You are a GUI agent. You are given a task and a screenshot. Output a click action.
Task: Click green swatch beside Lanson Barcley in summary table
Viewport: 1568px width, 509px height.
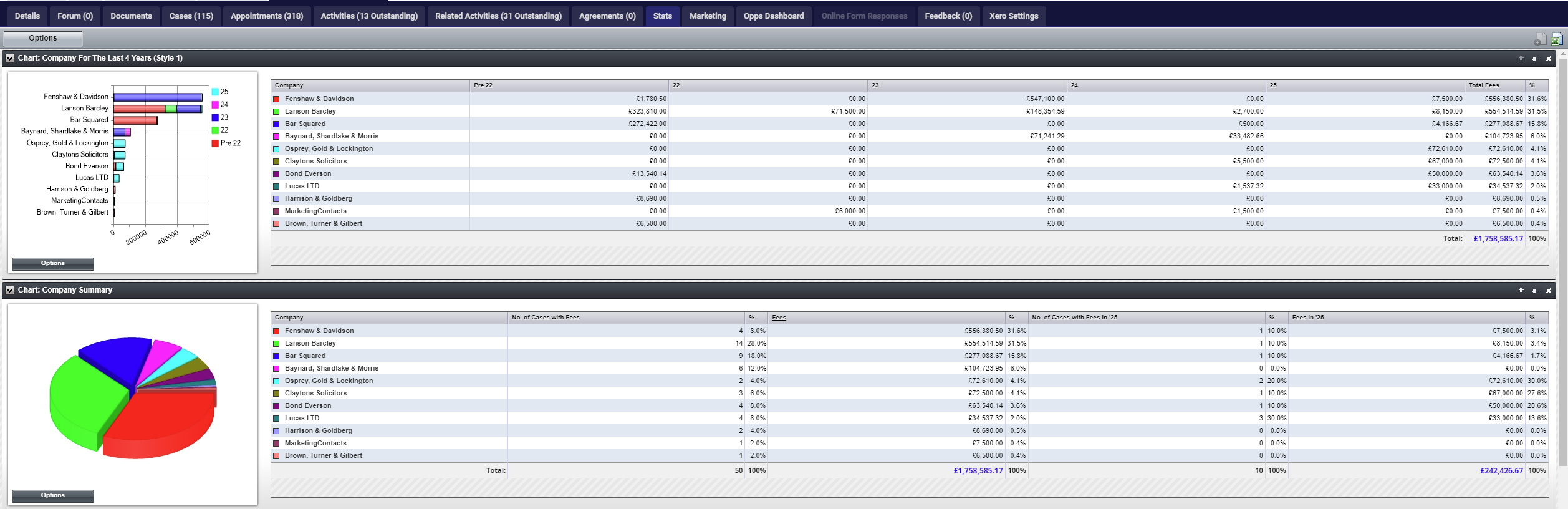(x=276, y=344)
